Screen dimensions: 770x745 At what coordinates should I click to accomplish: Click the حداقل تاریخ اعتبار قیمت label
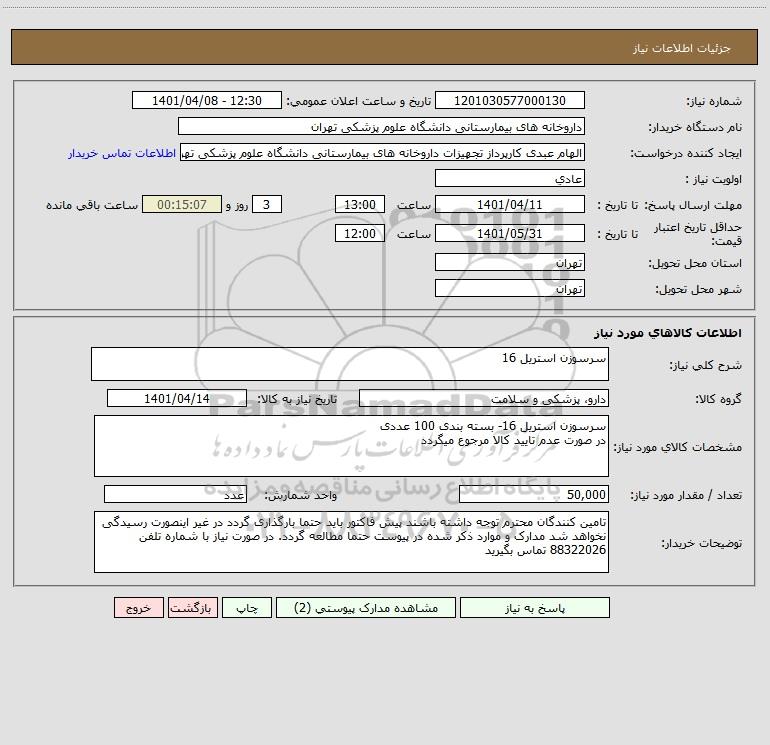[698, 234]
